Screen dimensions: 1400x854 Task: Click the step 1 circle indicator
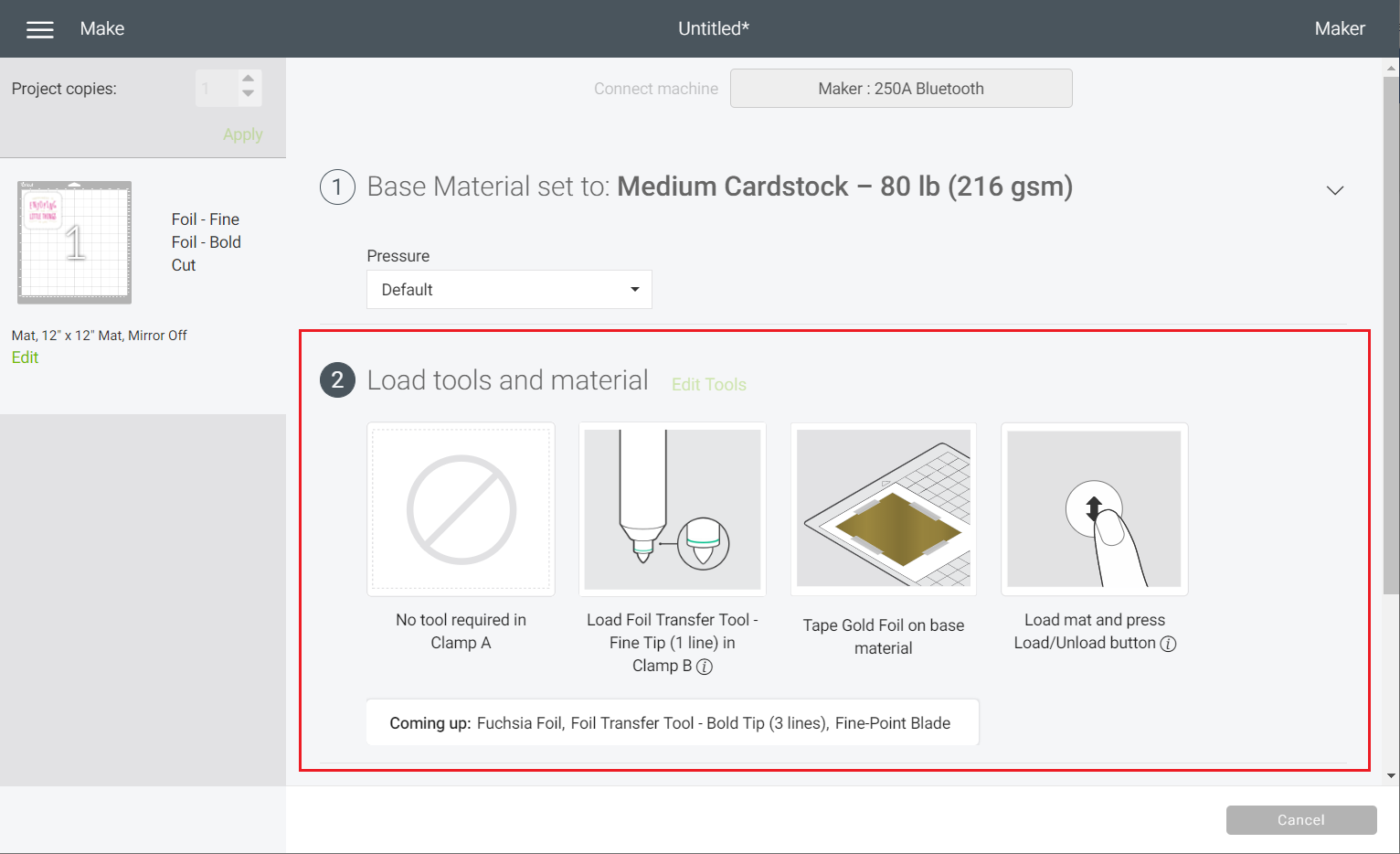pyautogui.click(x=337, y=187)
